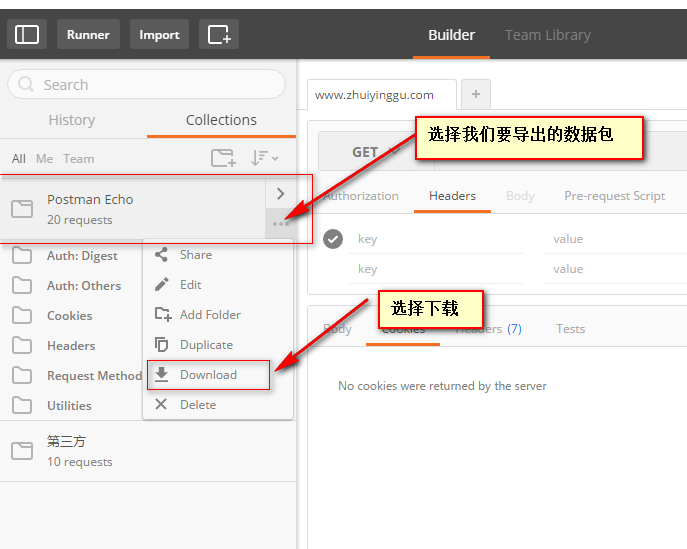This screenshot has height=549, width=687.
Task: Click the search magnifier icon
Action: click(x=26, y=84)
